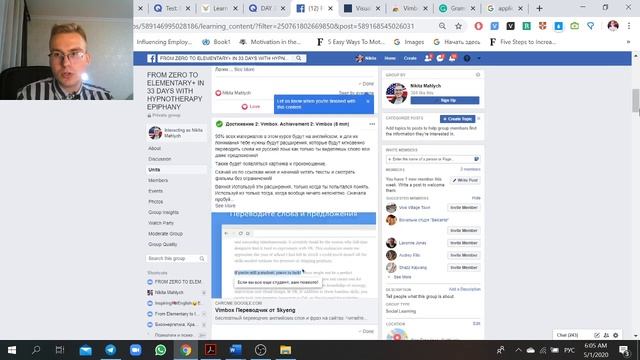Hide the suggested members list
The image size is (640, 360).
pos(476,198)
